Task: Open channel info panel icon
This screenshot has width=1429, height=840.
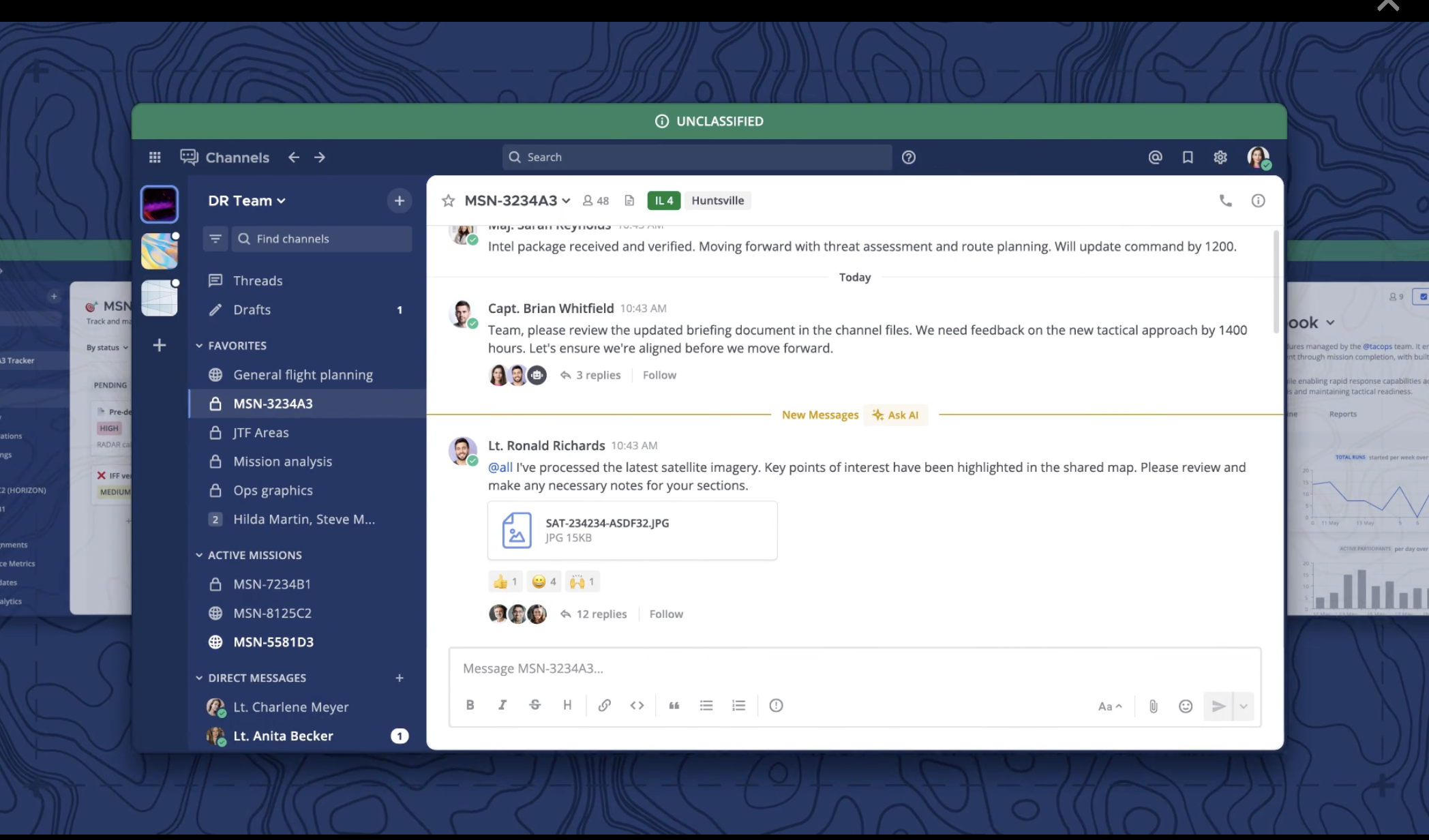Action: [1259, 200]
